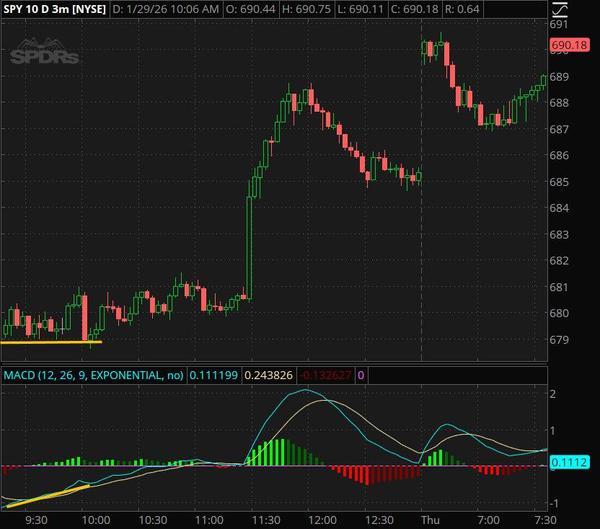Open the MACD (12, 26, 9, EXPONENTIAL, no) study label
The image size is (600, 529).
pos(93,376)
